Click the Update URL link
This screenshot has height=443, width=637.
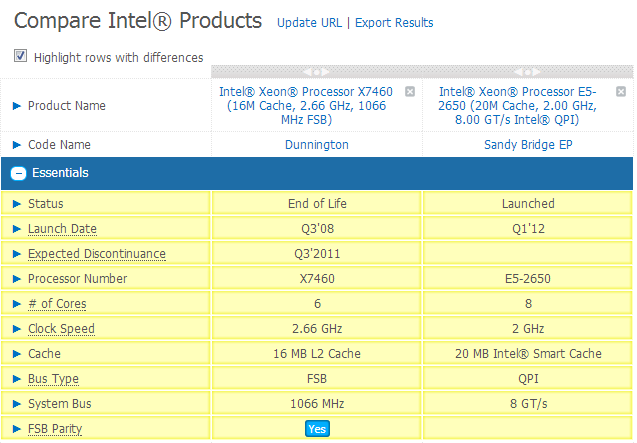pyautogui.click(x=309, y=23)
